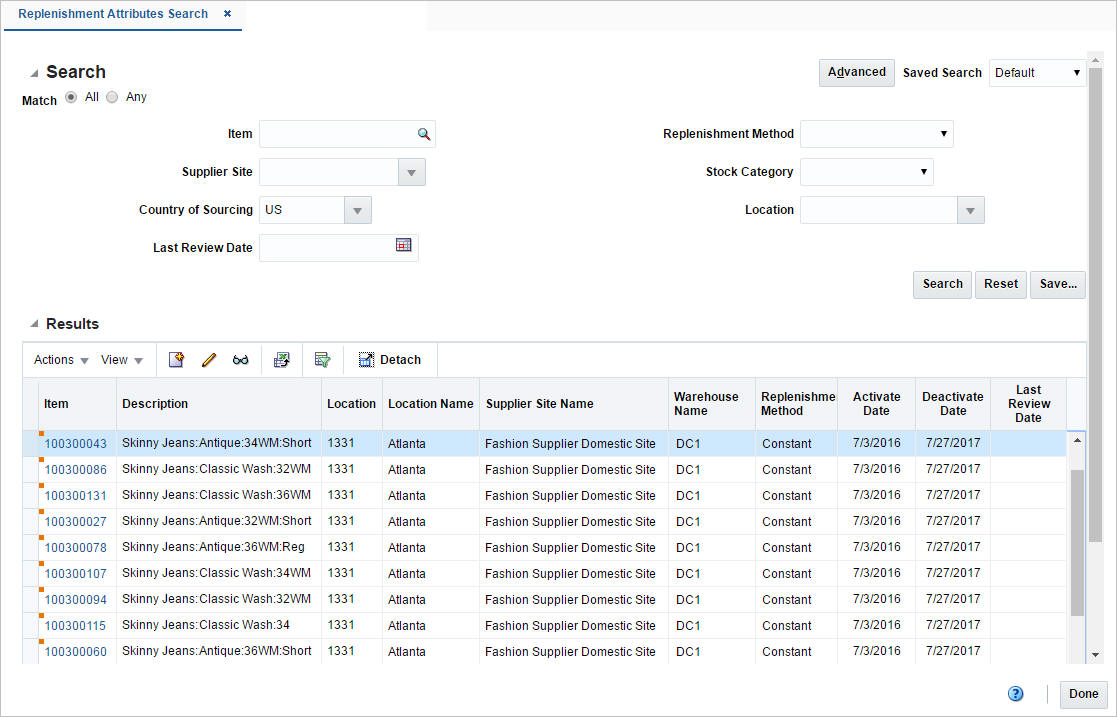Click the Export to Excel icon
This screenshot has width=1117, height=717.
[282, 359]
